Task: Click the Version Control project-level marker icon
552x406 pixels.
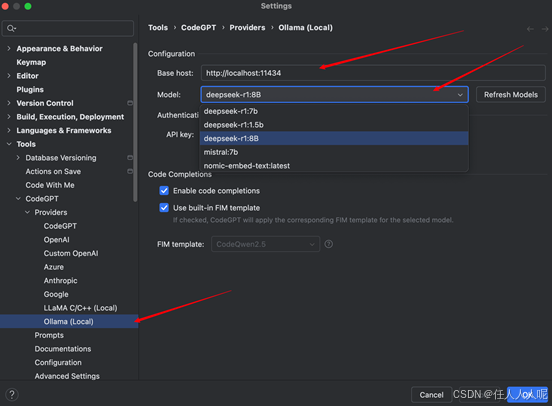Action: pyautogui.click(x=130, y=103)
